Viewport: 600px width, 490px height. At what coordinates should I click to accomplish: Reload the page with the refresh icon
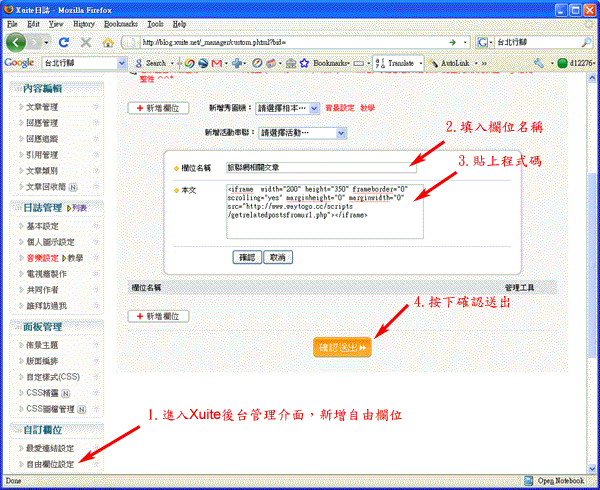[64, 43]
